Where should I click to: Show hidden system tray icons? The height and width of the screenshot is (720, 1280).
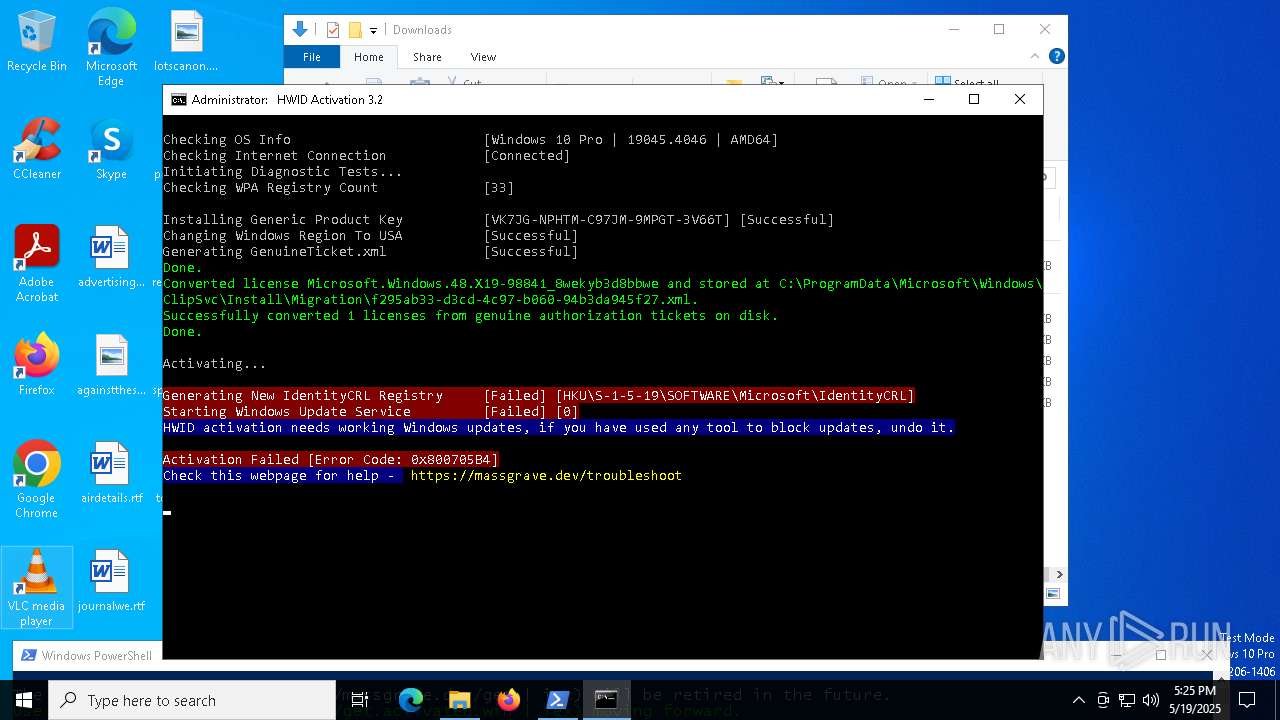click(1078, 700)
